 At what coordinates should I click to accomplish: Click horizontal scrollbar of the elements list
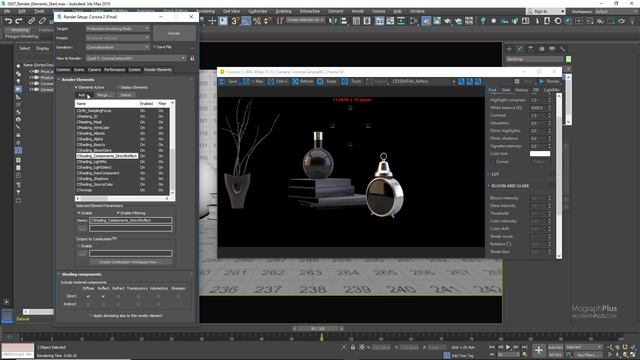click(x=122, y=198)
